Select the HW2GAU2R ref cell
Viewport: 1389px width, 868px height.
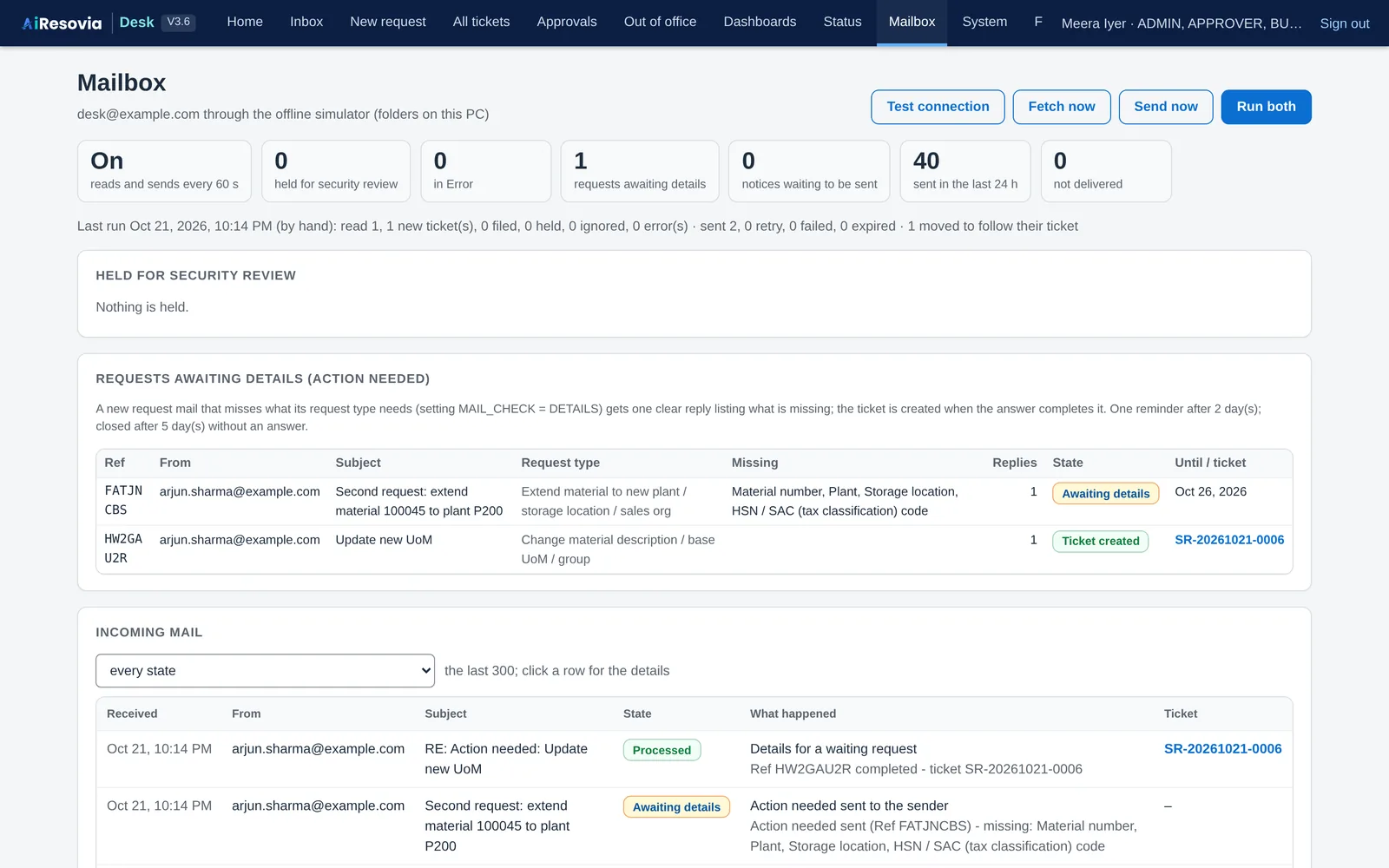click(123, 549)
